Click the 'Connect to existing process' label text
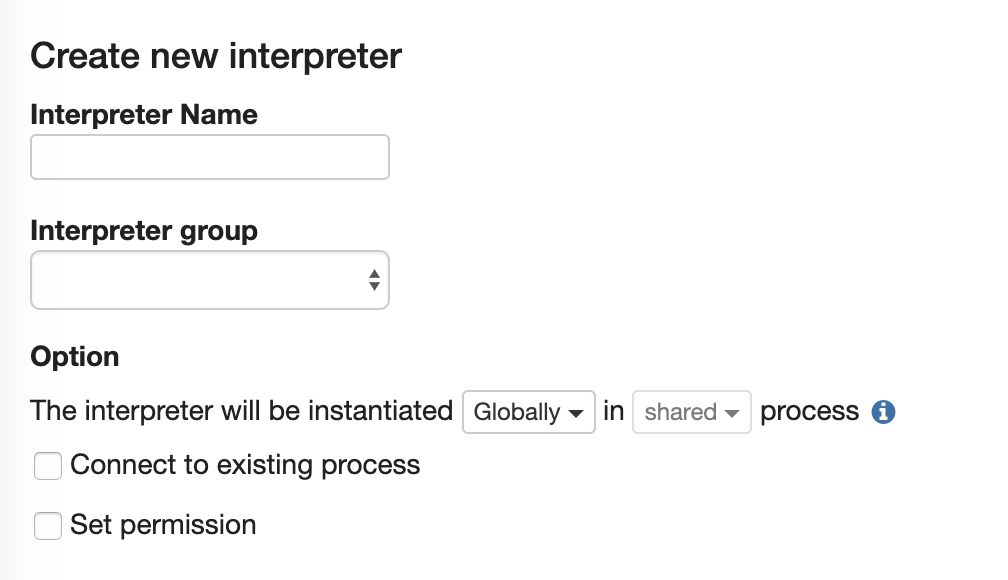Image resolution: width=1008 pixels, height=580 pixels. click(x=245, y=465)
